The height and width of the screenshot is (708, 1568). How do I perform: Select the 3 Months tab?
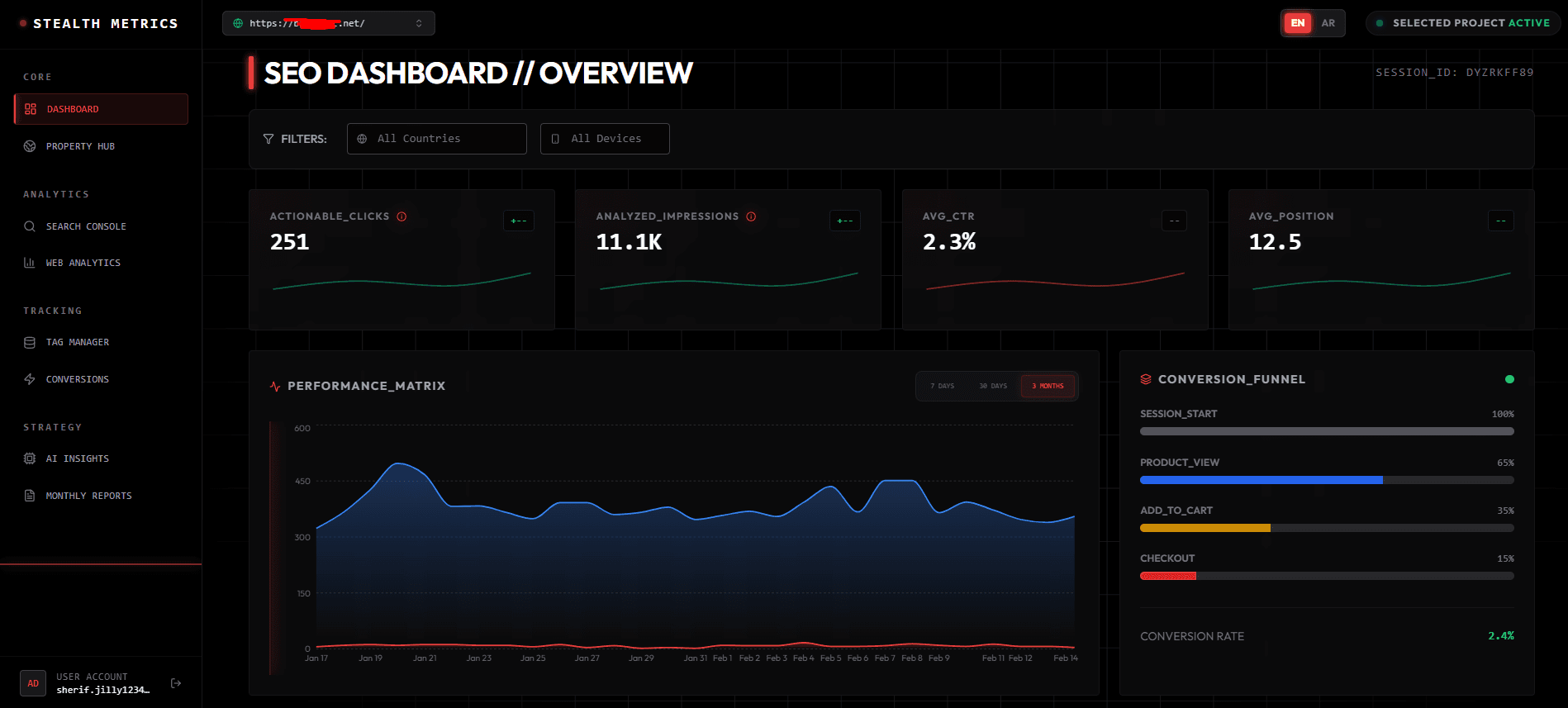(1048, 386)
